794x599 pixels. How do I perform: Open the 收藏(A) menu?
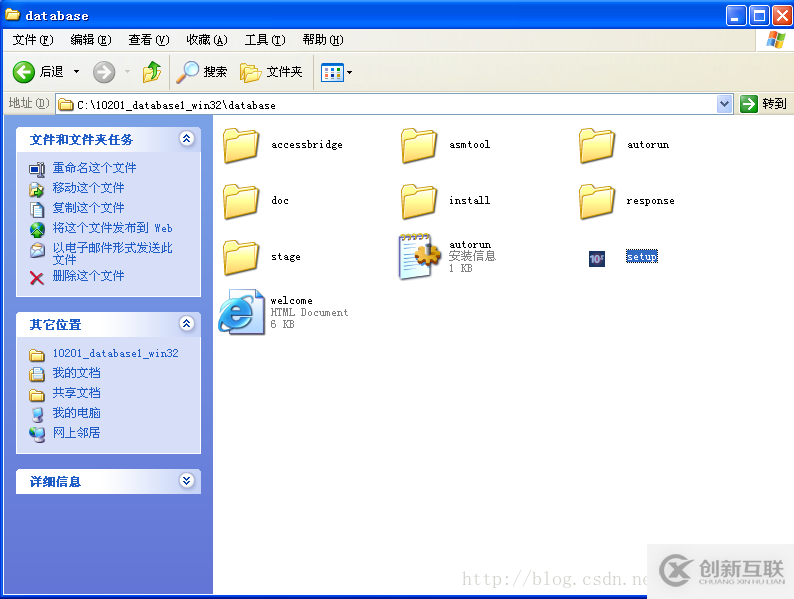point(207,39)
